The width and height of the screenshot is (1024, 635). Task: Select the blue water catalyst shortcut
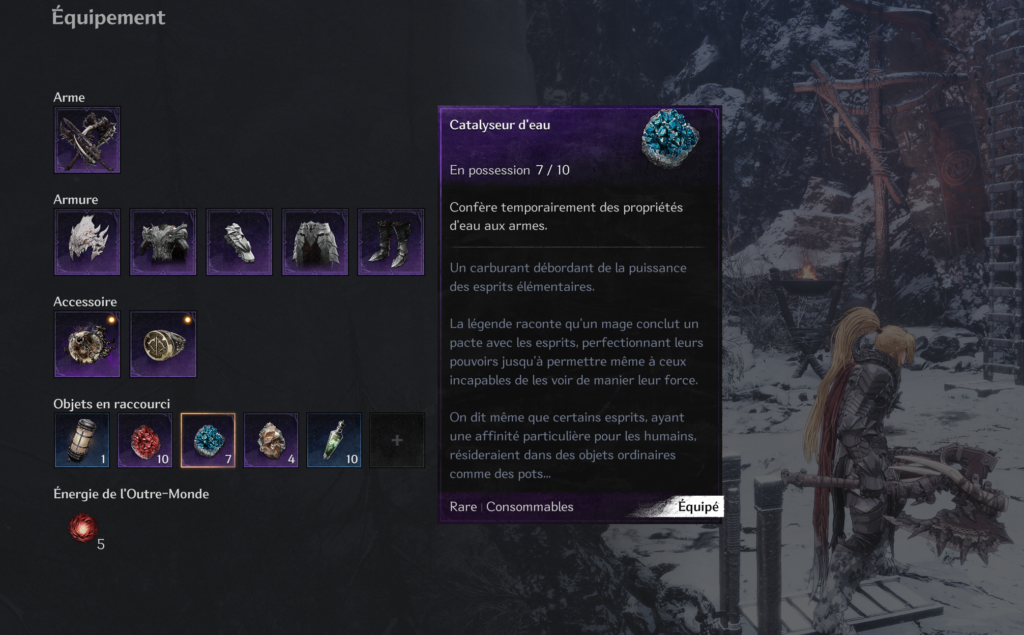[208, 440]
